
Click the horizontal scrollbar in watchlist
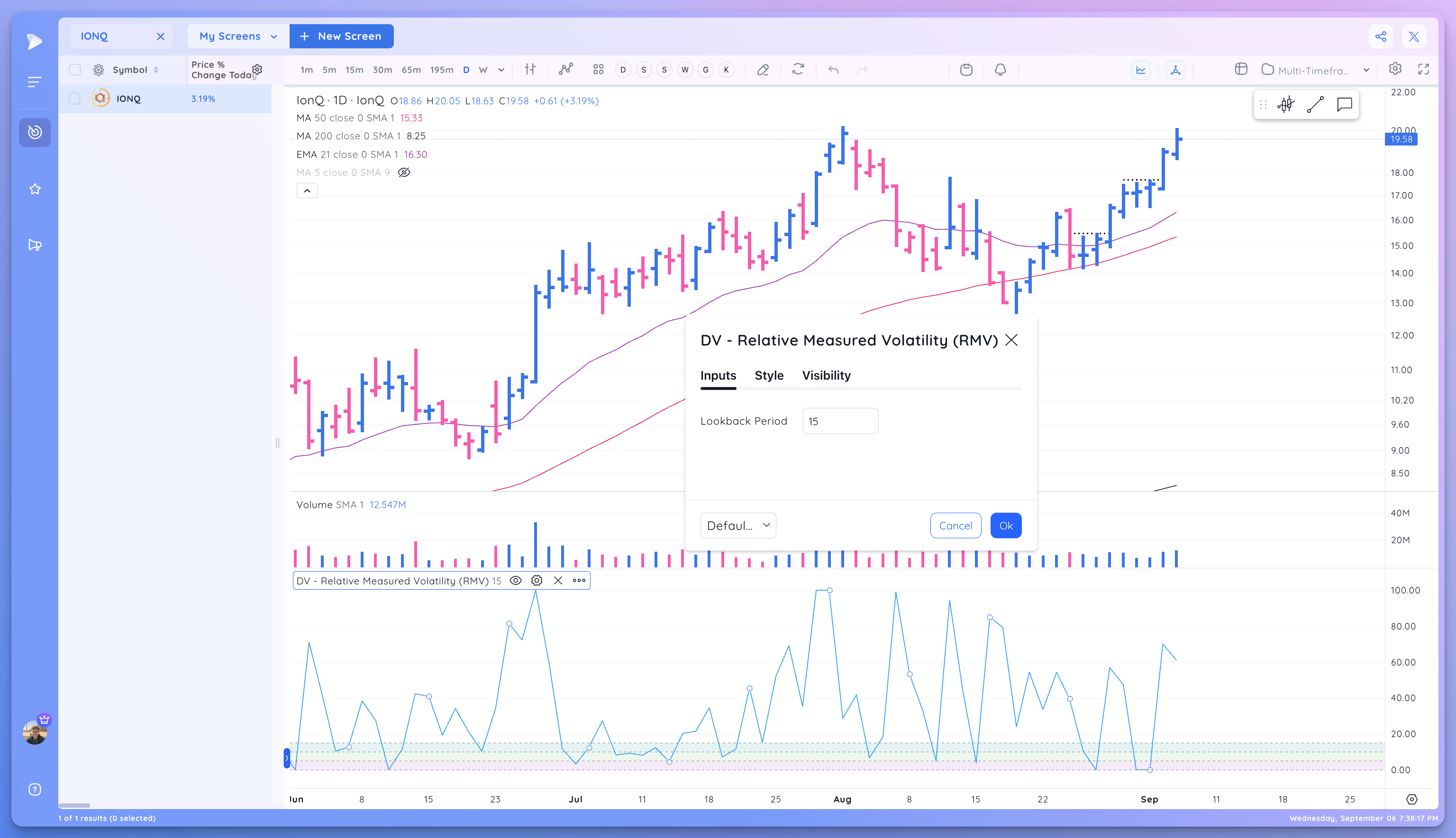74,805
